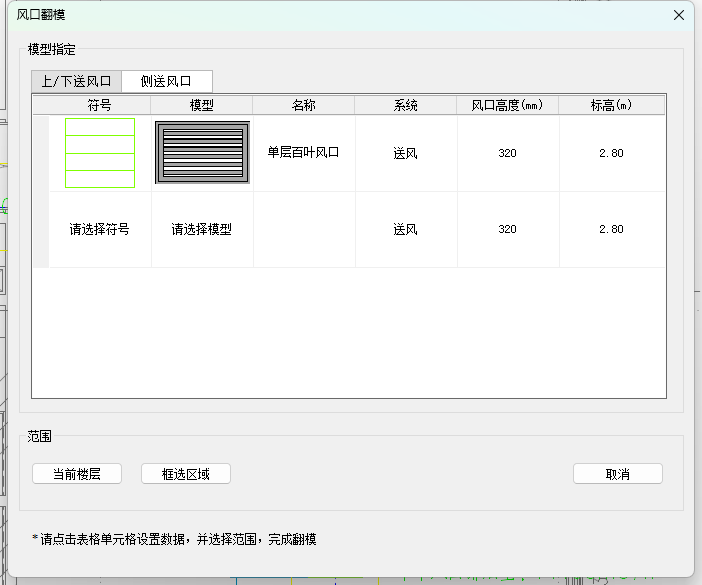Click the empty 名称 cell in second row
The width and height of the screenshot is (702, 585).
(x=304, y=229)
